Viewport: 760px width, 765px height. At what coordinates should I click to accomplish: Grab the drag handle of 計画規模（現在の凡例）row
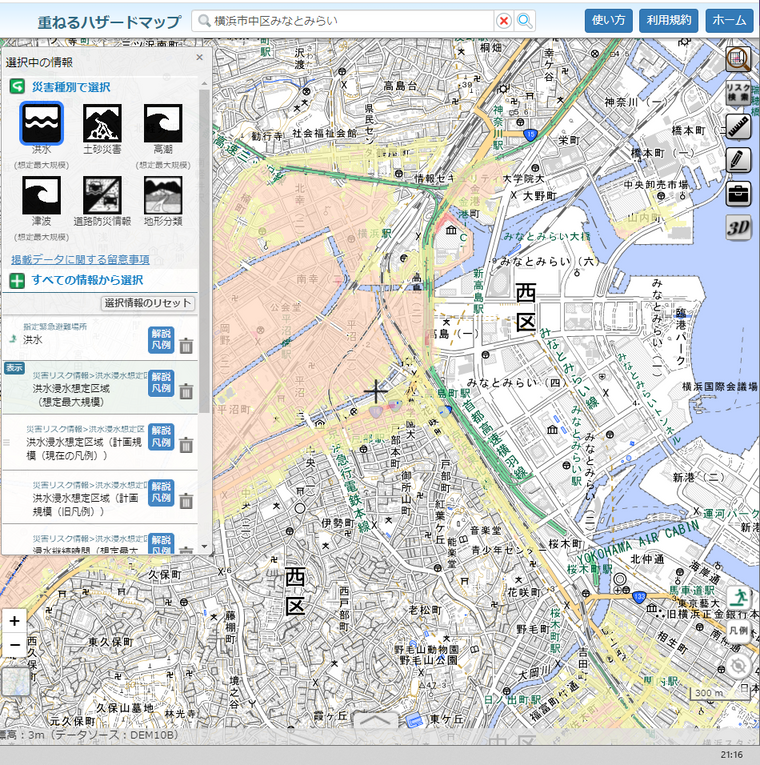point(6,443)
